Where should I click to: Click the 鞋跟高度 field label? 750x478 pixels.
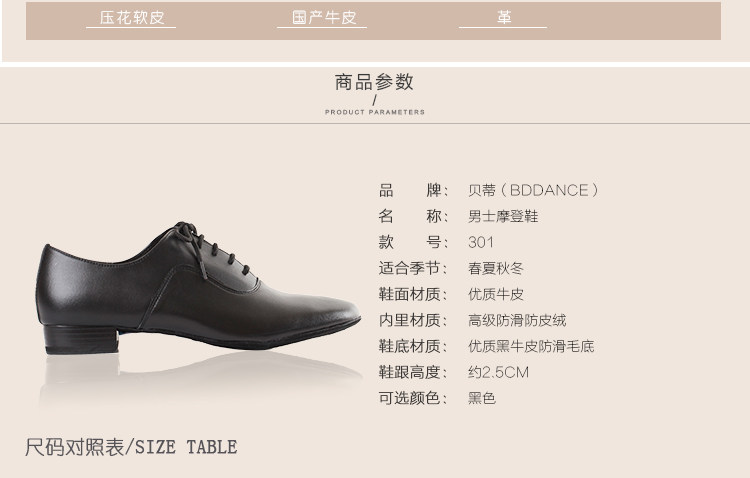(x=413, y=372)
